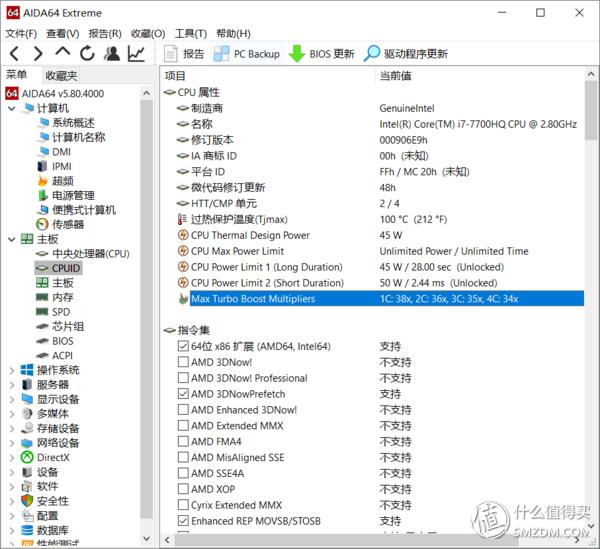The height and width of the screenshot is (549, 600).
Task: Click the refresh icon in the toolbar
Action: 87,54
